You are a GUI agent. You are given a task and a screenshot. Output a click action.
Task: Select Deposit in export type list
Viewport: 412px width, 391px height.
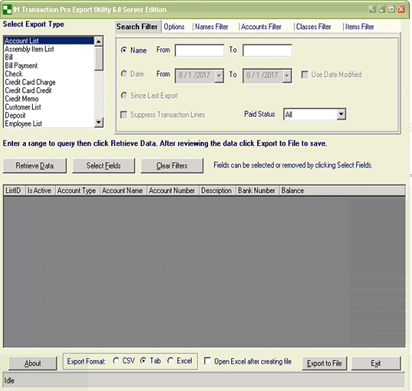pyautogui.click(x=49, y=115)
